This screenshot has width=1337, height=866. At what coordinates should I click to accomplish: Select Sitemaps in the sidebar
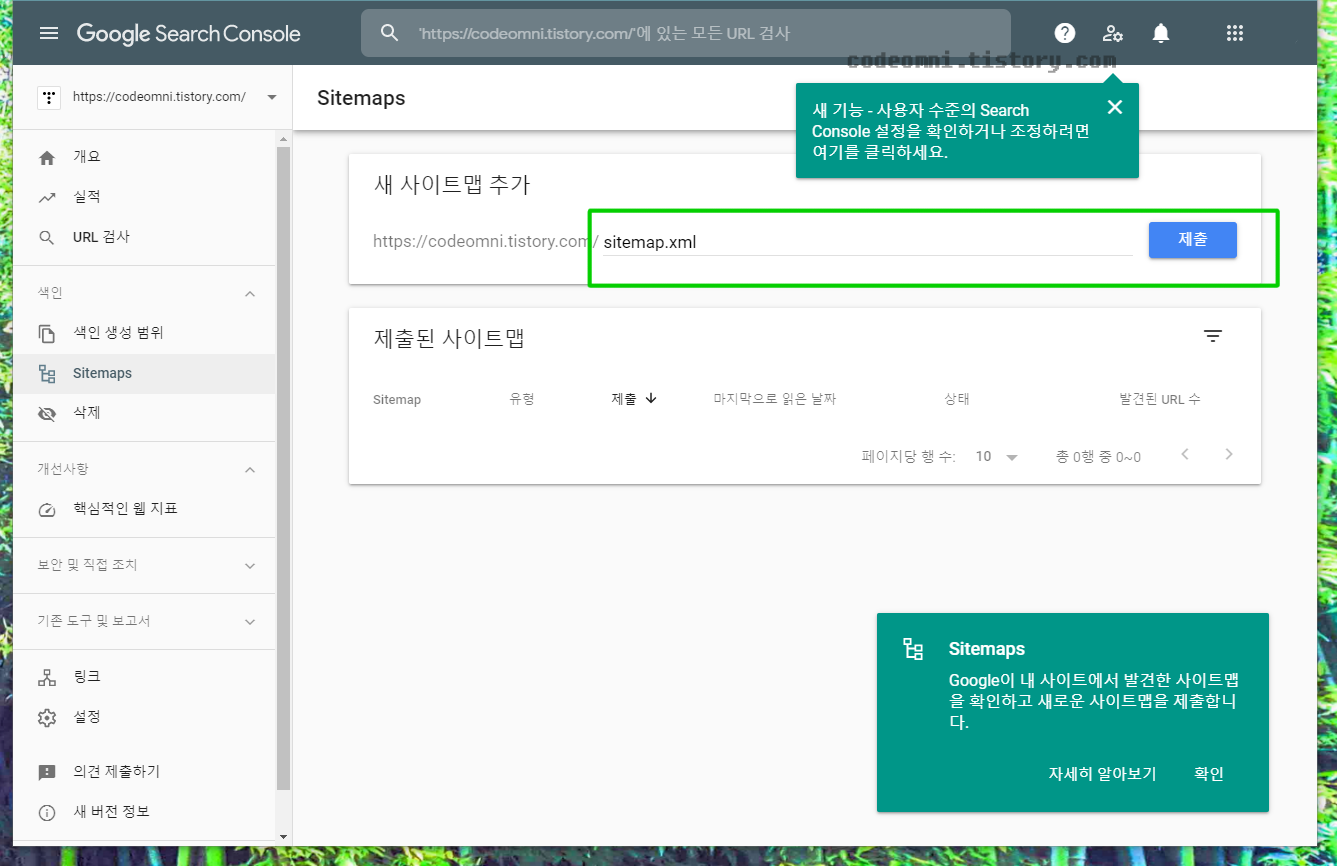pyautogui.click(x=145, y=373)
